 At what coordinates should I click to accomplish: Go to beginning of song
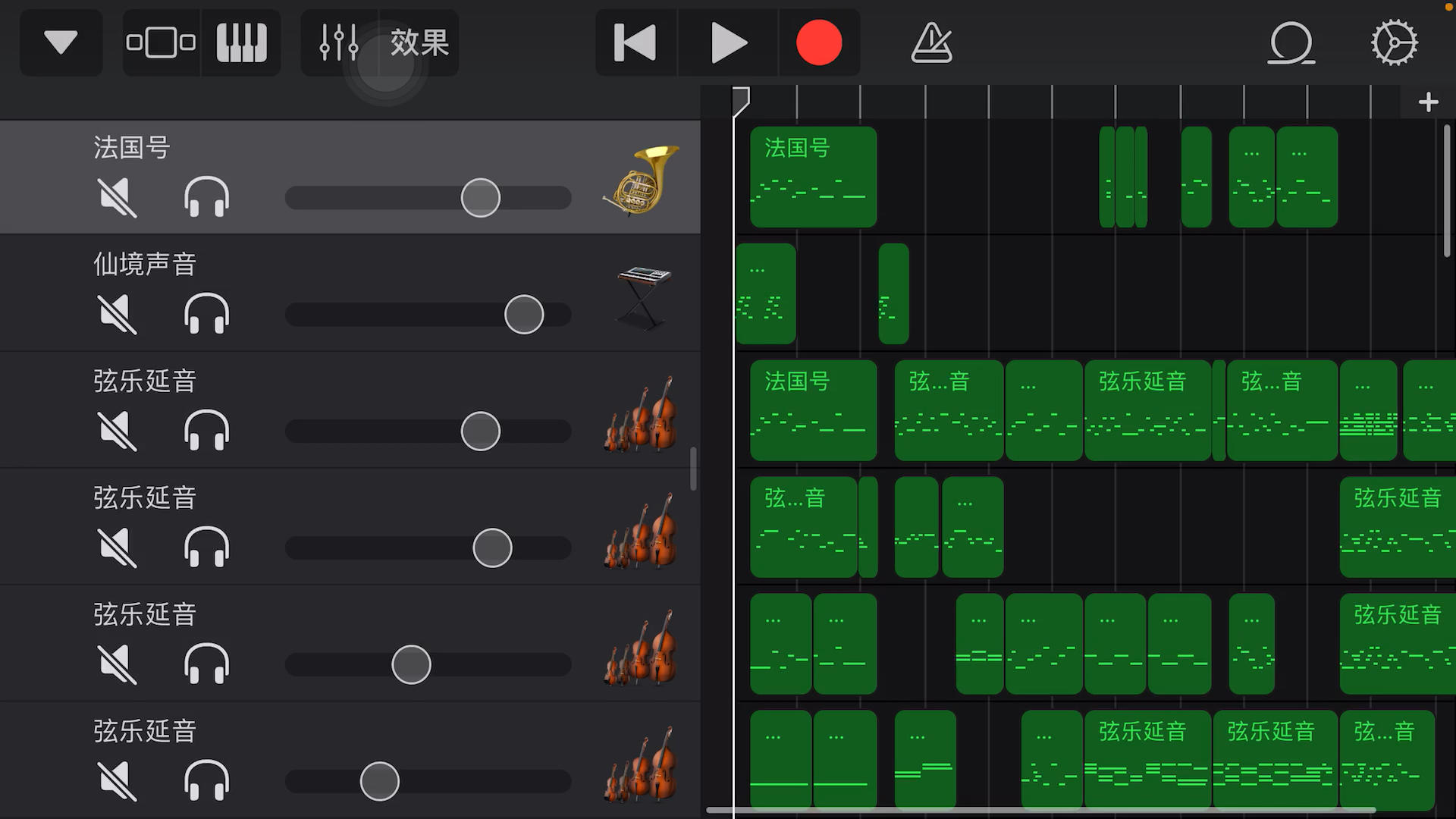635,42
